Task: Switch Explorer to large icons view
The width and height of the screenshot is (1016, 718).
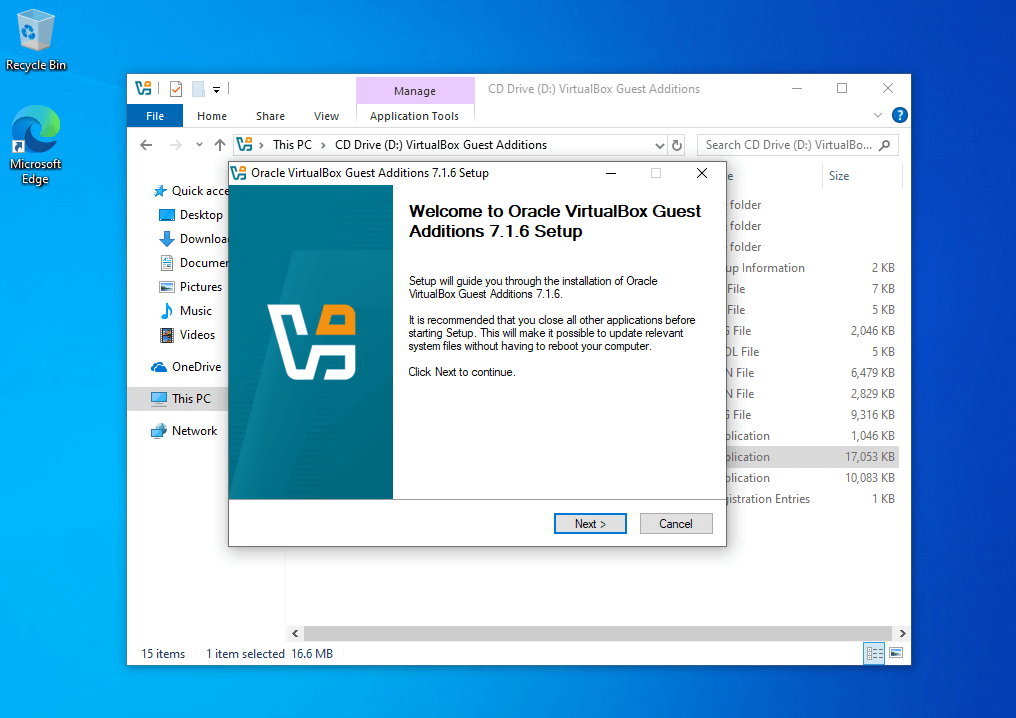Action: tap(896, 653)
